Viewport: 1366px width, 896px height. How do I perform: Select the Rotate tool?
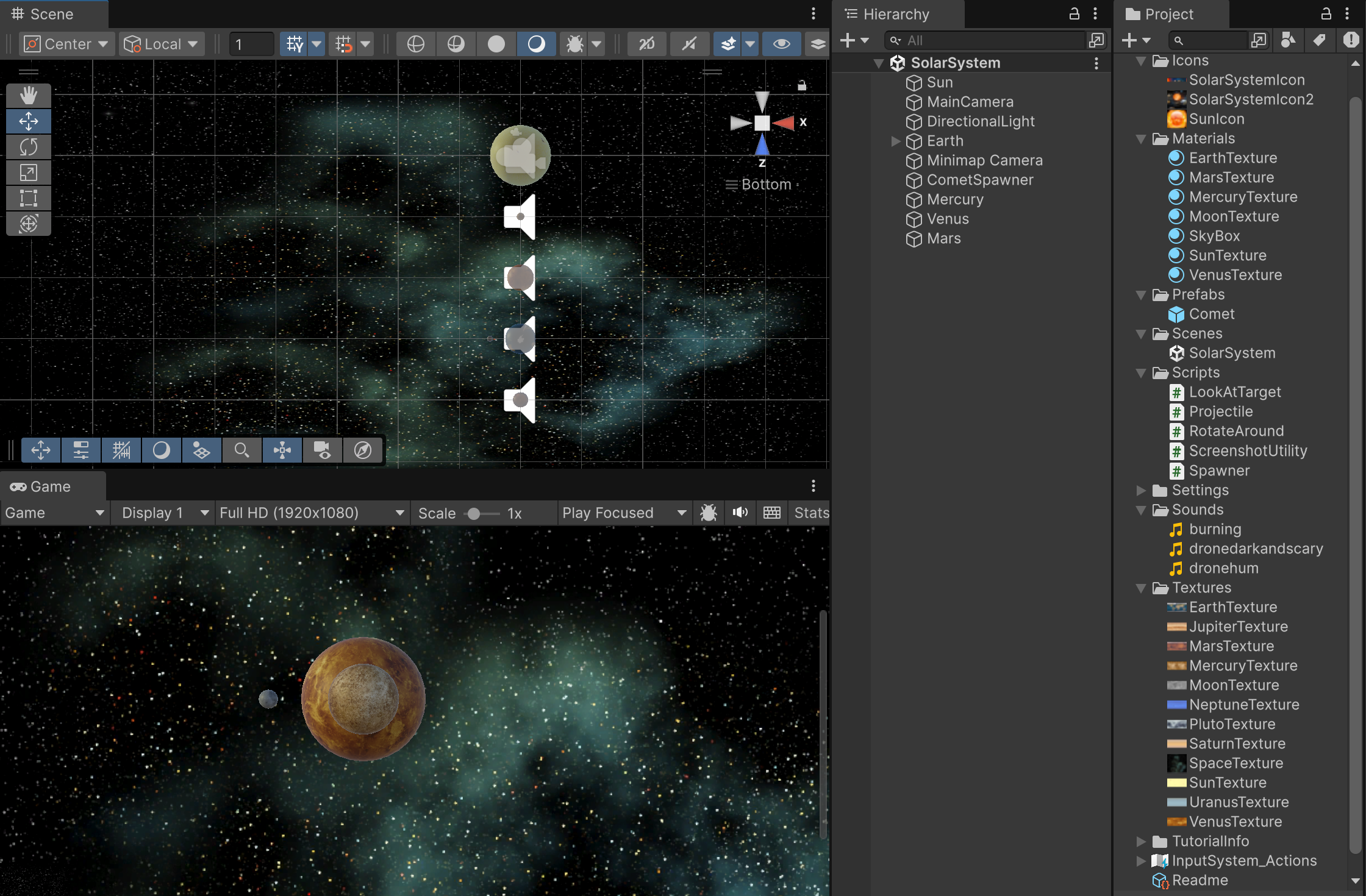(x=28, y=146)
